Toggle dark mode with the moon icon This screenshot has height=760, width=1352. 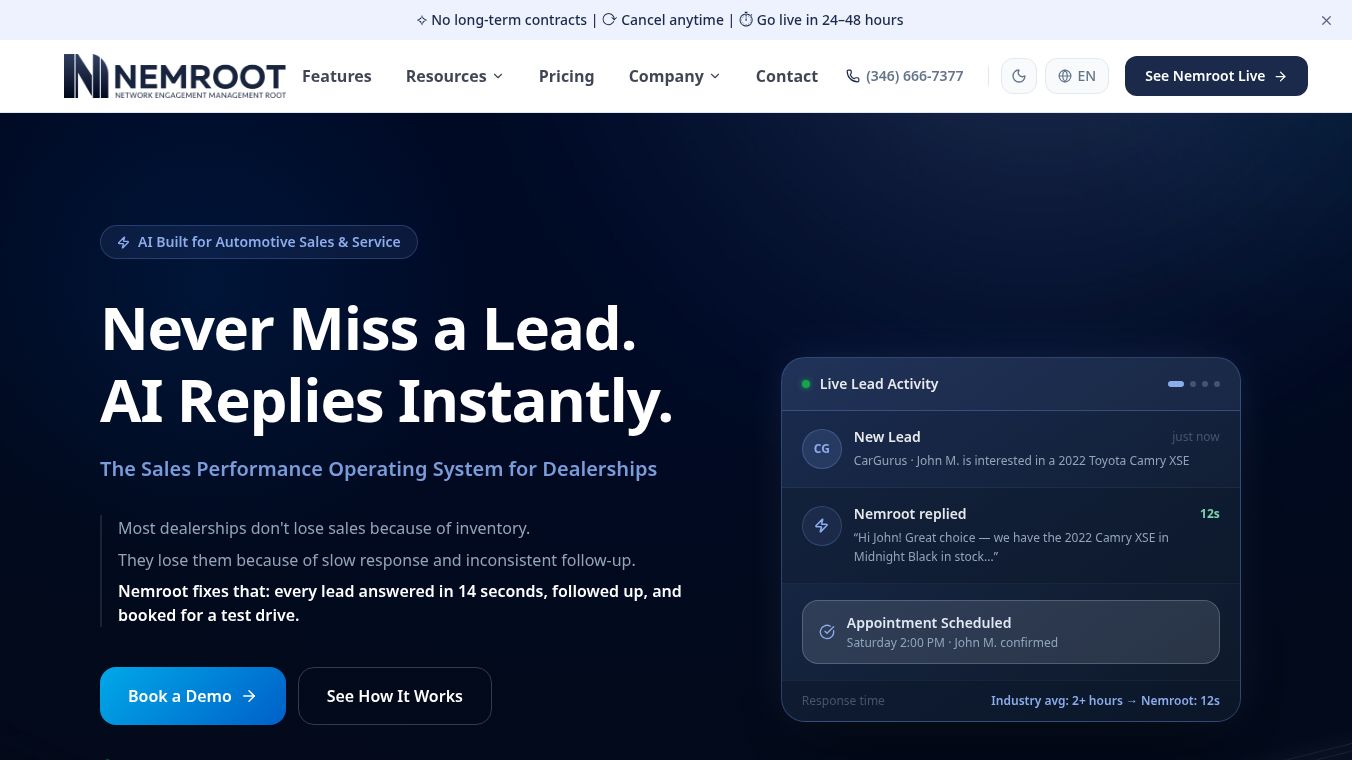1019,76
